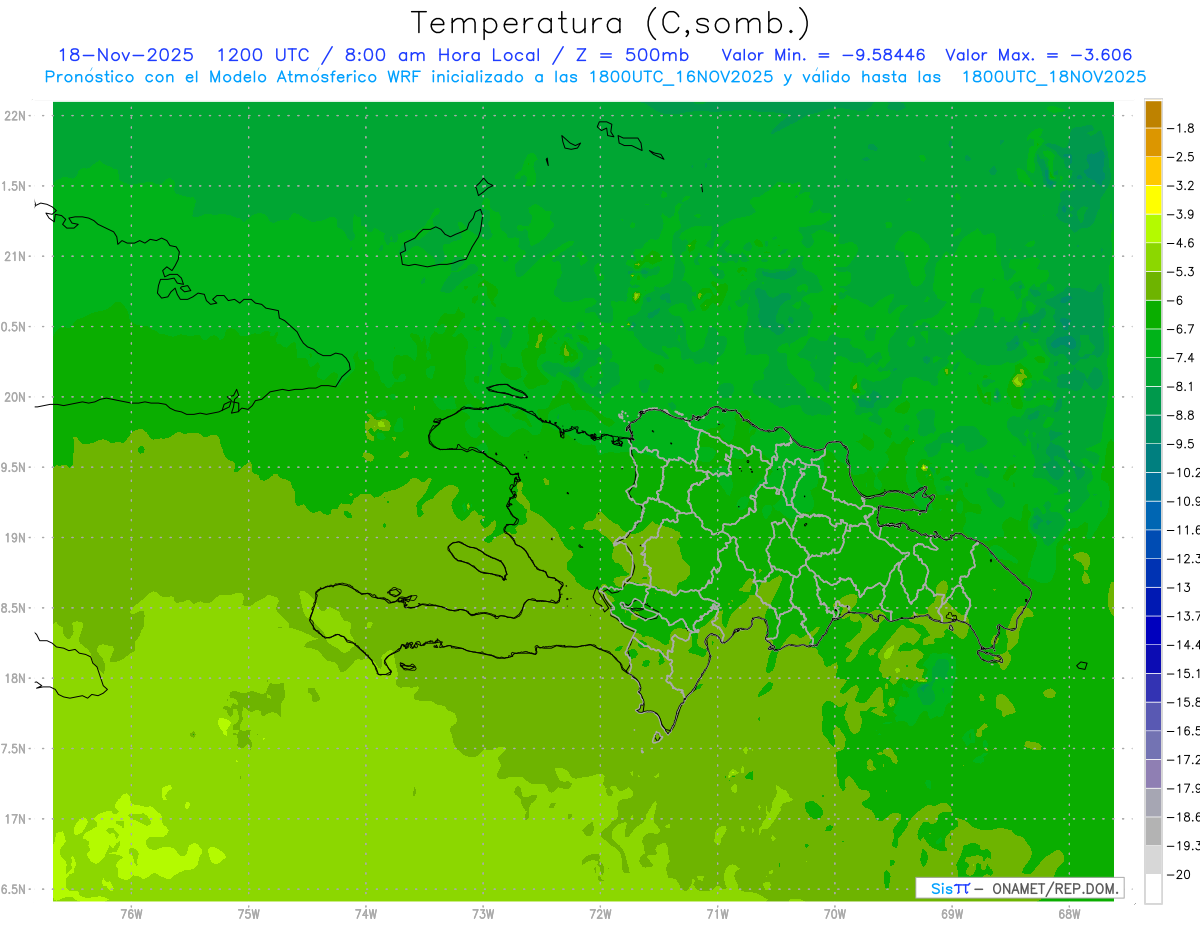The height and width of the screenshot is (927, 1200).
Task: Click the '21N' latitude label
Action: pos(16,257)
